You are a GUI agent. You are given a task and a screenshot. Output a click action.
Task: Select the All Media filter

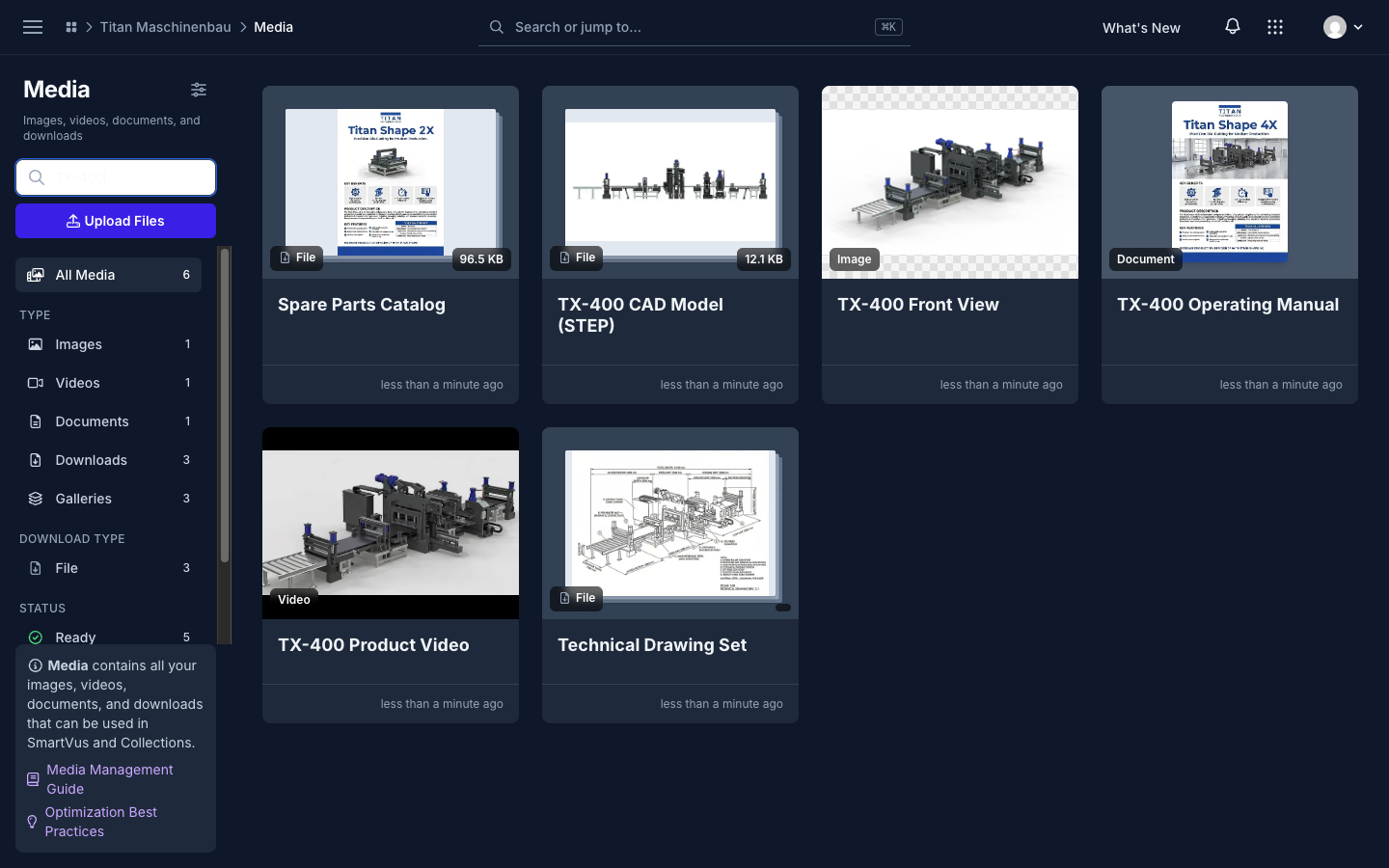pyautogui.click(x=108, y=275)
